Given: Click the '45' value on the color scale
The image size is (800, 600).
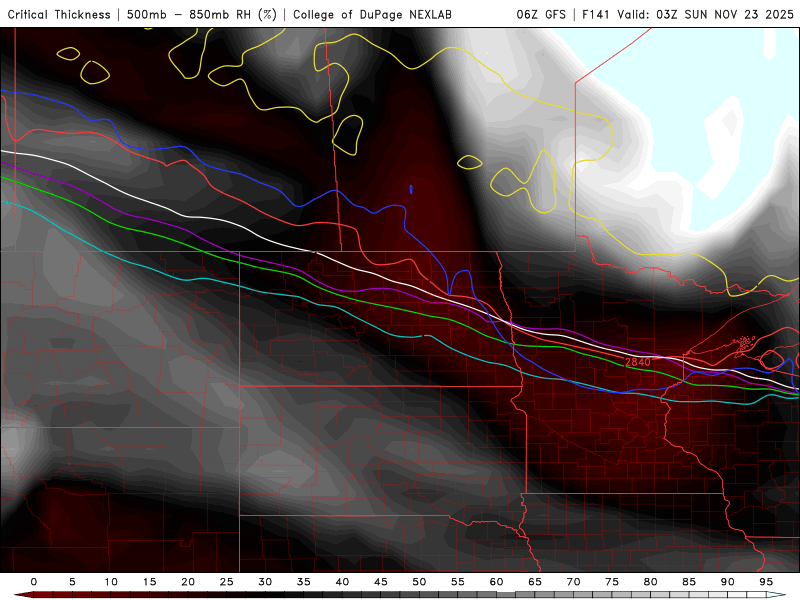Looking at the screenshot, I should click(x=381, y=582).
